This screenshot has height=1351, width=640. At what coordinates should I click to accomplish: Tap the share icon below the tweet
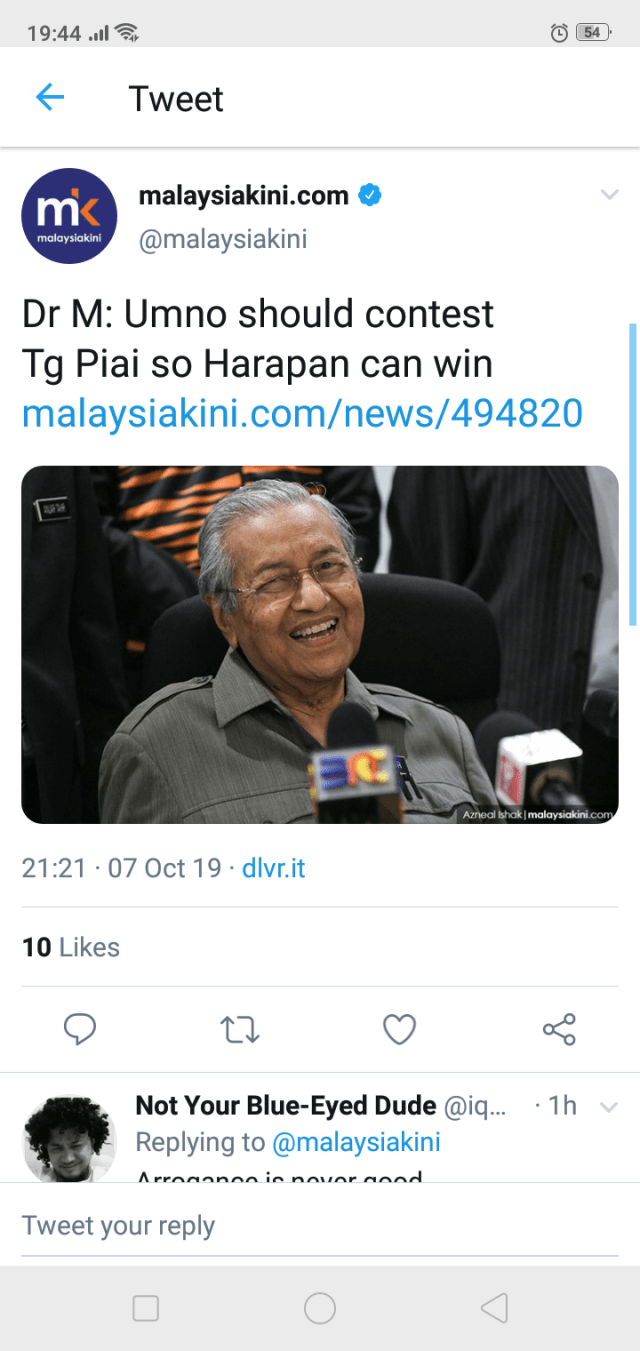(x=559, y=1029)
